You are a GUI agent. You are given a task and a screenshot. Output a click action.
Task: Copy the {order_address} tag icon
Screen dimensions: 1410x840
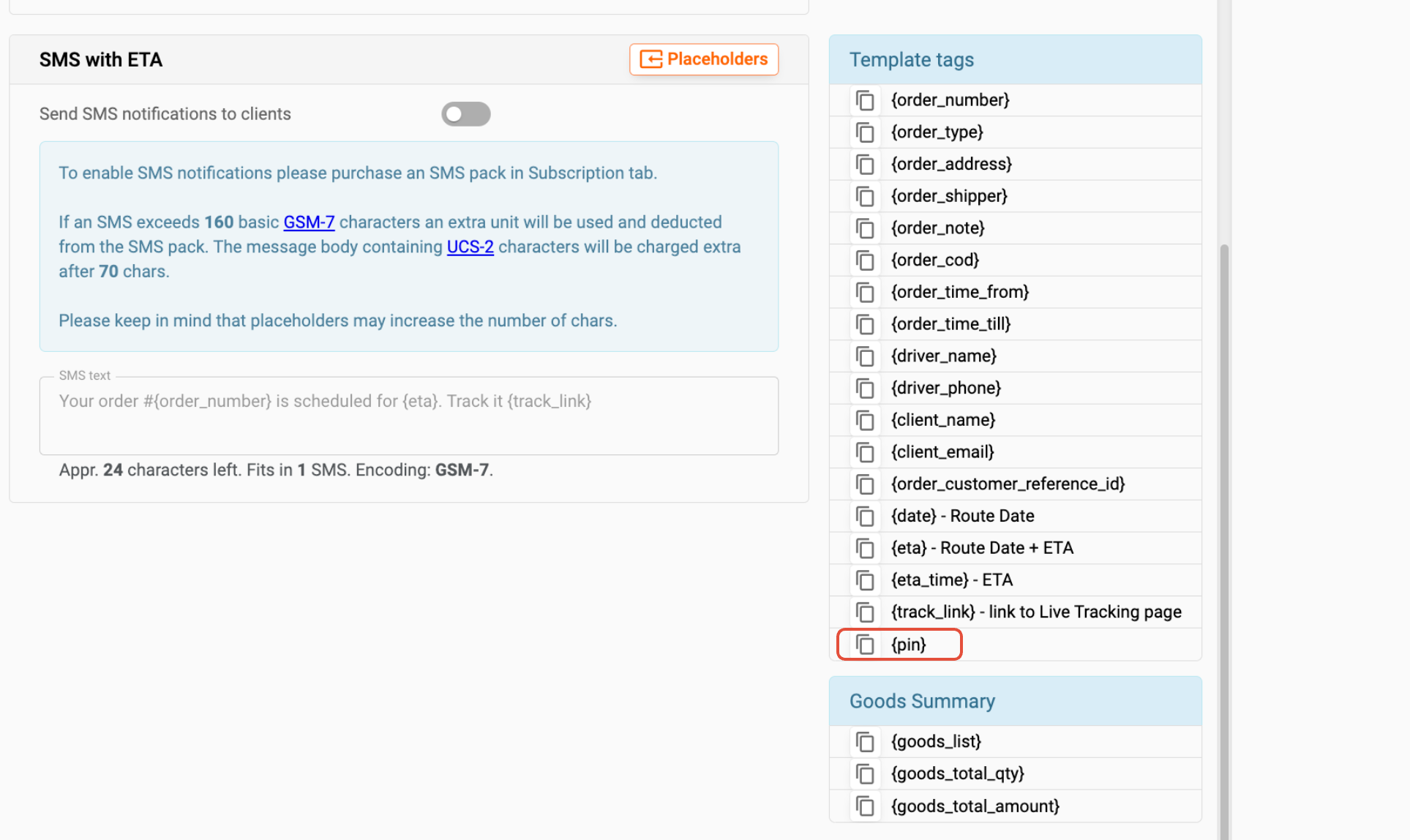click(865, 165)
